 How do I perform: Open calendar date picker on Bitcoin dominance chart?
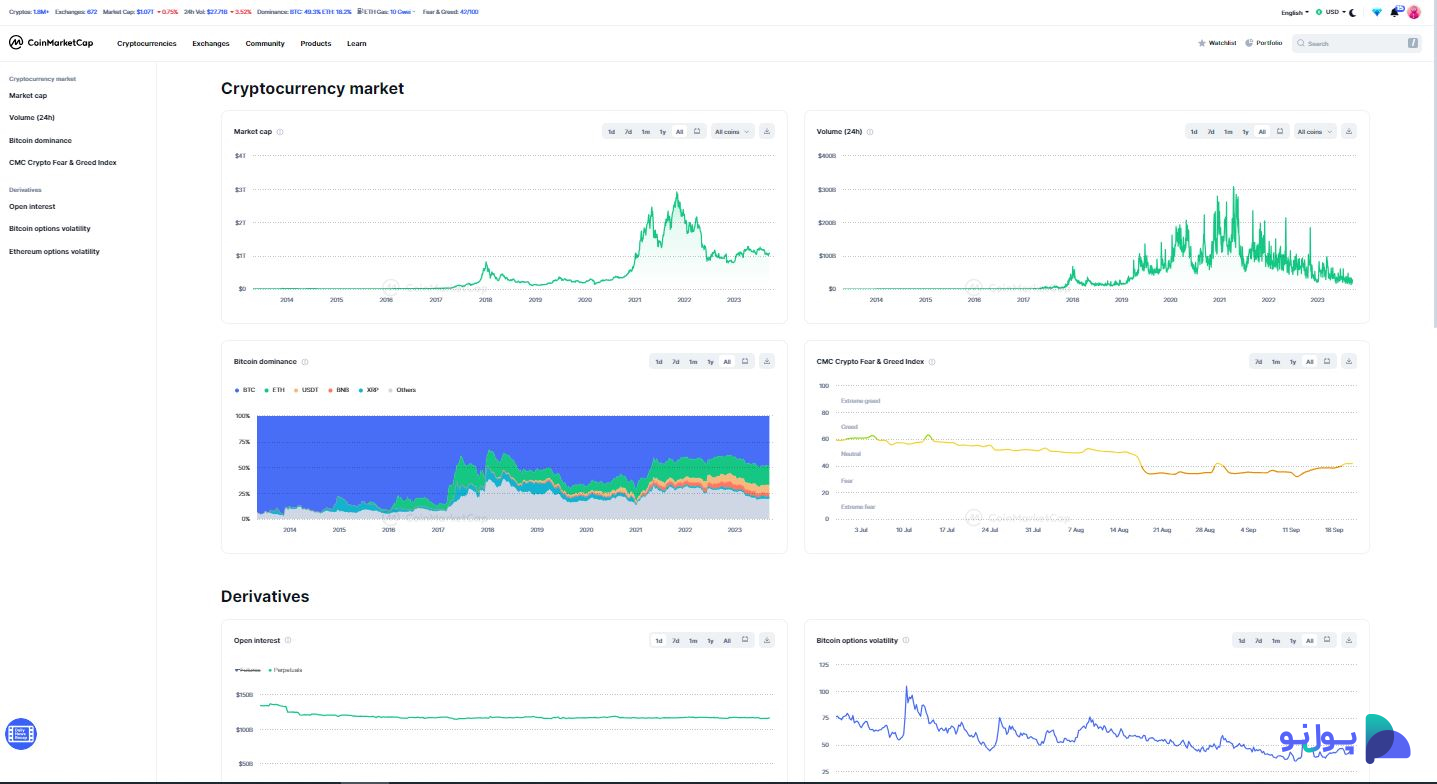click(745, 361)
